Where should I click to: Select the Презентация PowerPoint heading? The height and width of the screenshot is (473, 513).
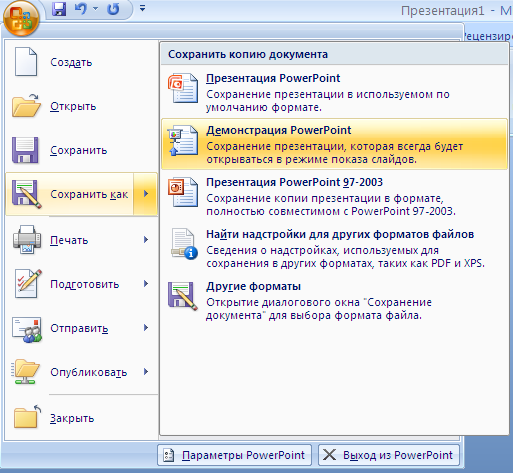[x=273, y=78]
